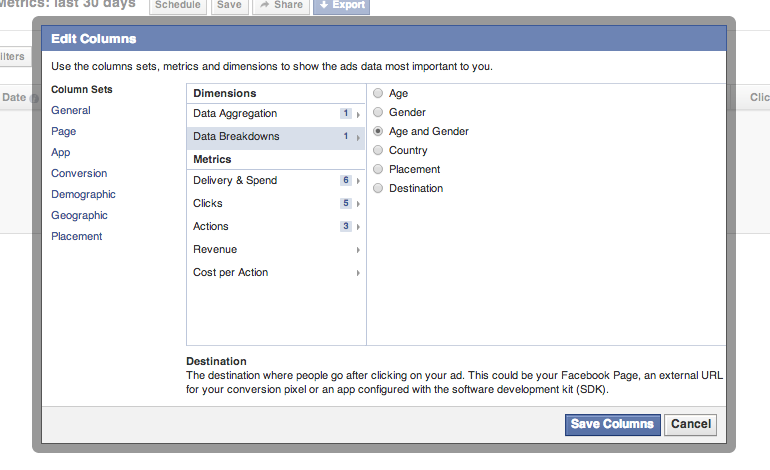This screenshot has width=770, height=470.
Task: Apply the General column set
Action: [71, 110]
